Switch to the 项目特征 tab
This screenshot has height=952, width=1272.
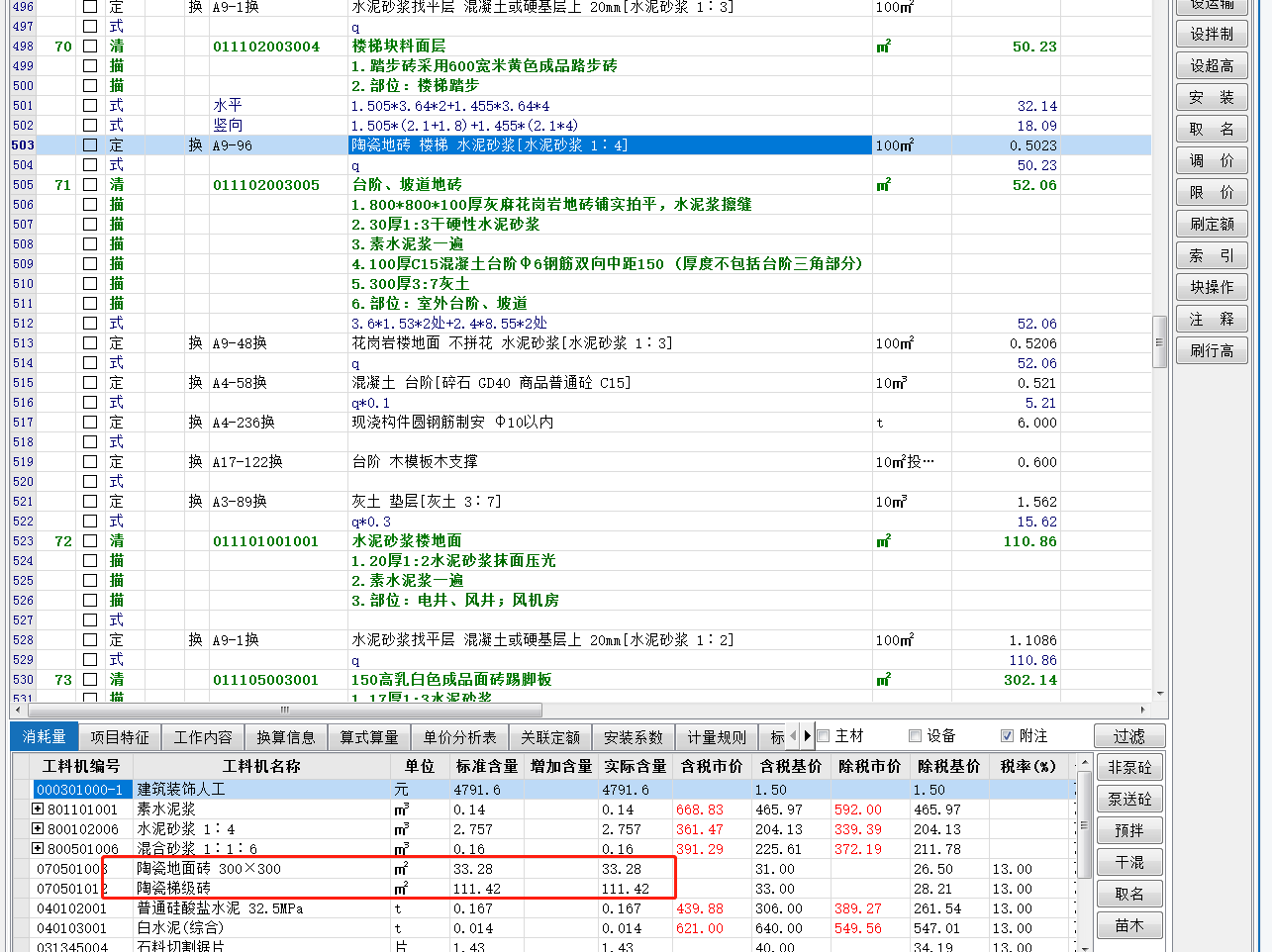(120, 737)
